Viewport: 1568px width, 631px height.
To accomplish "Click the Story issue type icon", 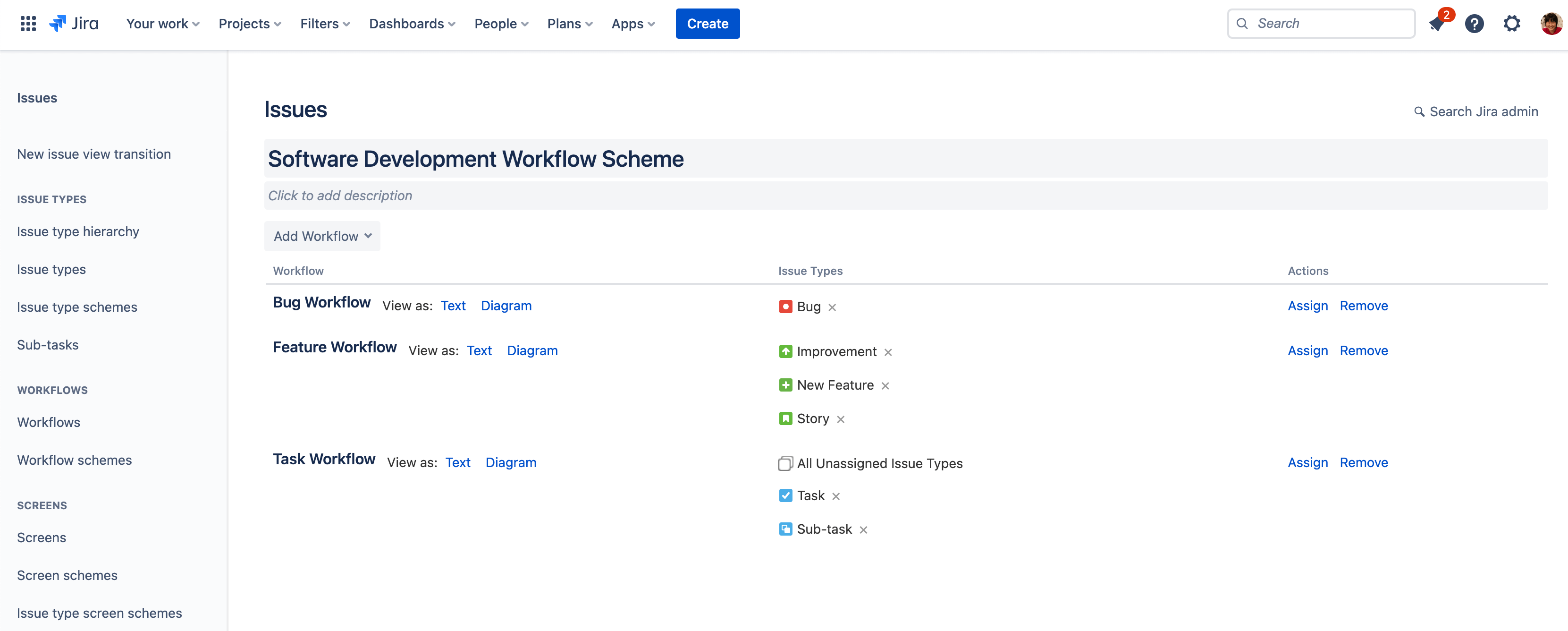I will tap(786, 418).
